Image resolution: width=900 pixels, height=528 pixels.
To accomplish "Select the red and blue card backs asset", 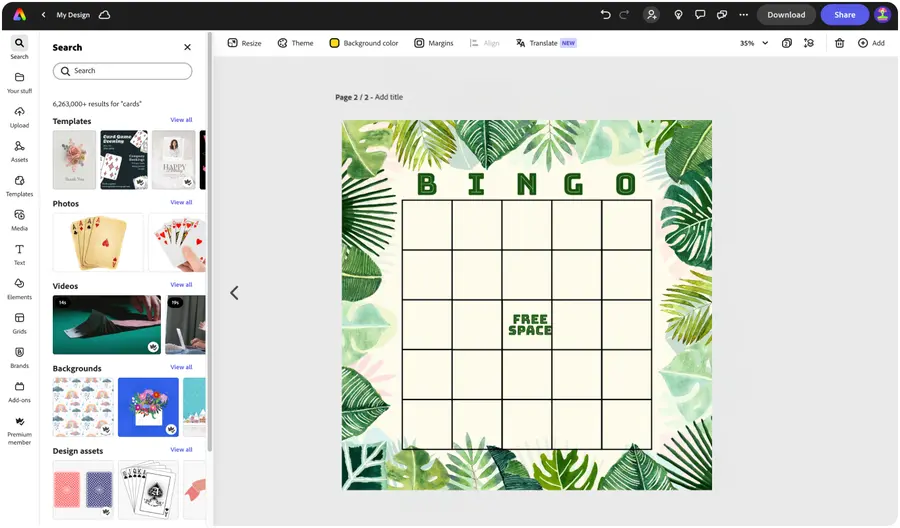I will pos(83,490).
